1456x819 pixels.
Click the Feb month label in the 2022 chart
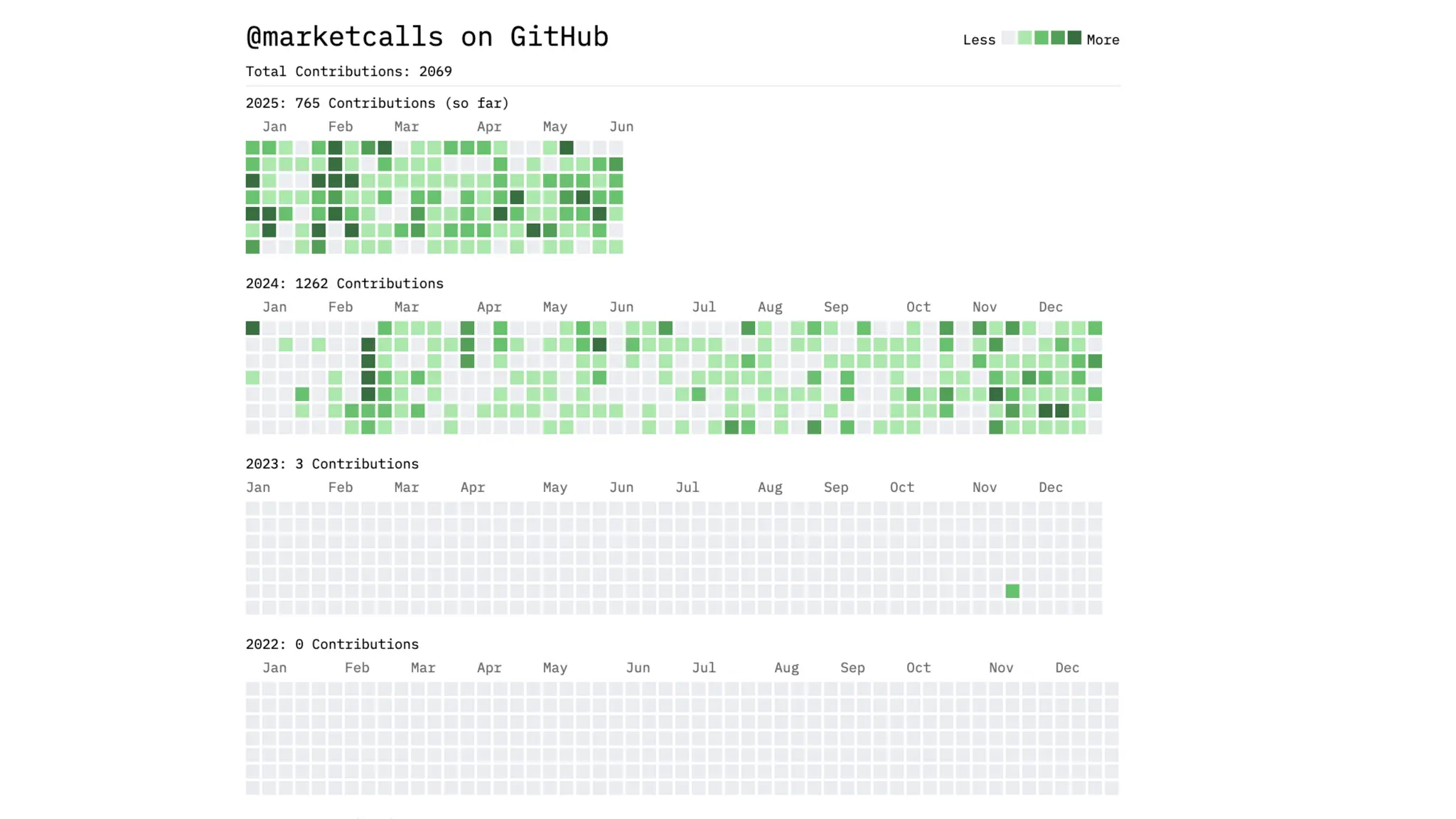tap(356, 668)
